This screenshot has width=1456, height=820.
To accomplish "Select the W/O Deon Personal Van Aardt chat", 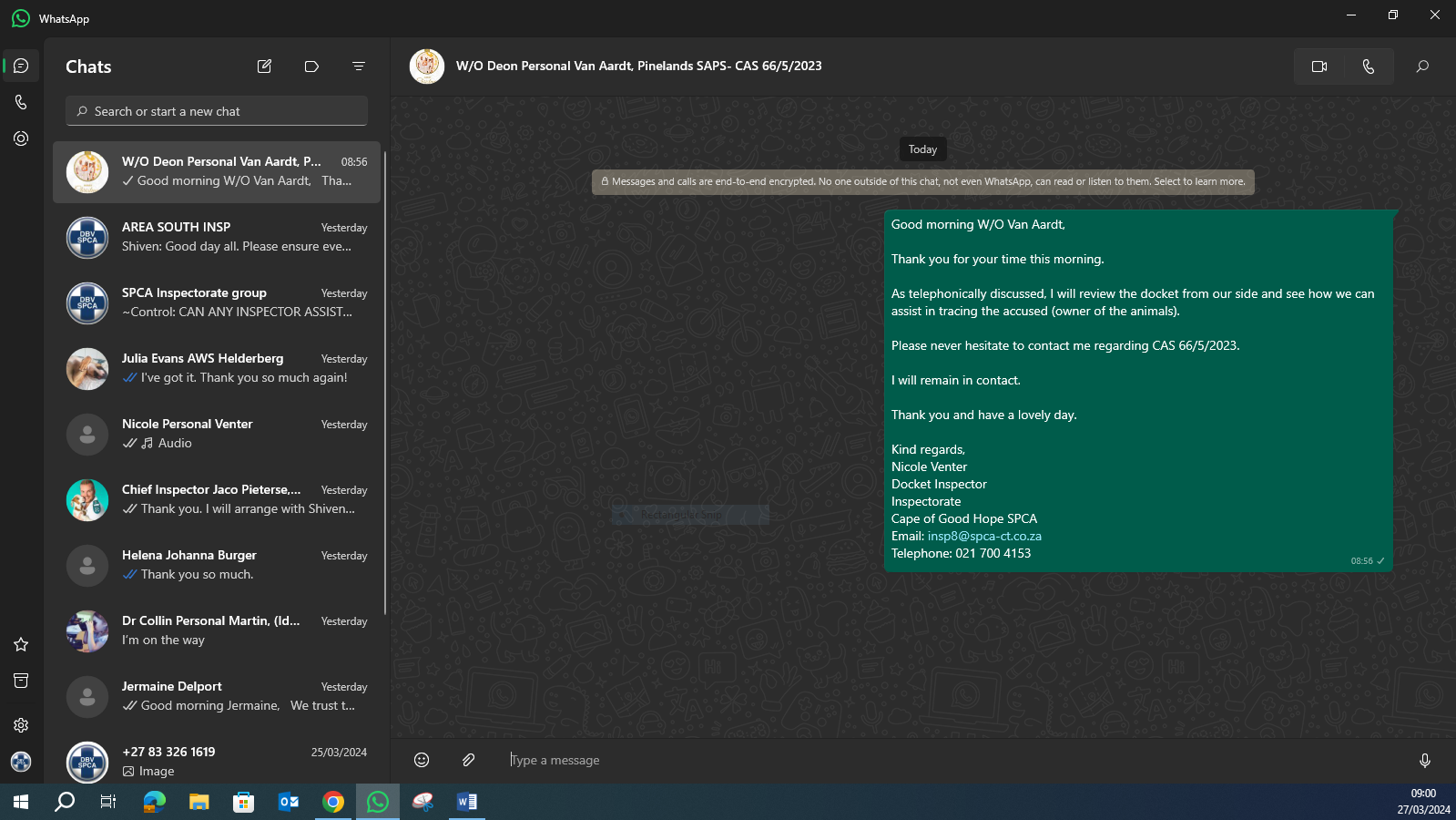I will 217,171.
